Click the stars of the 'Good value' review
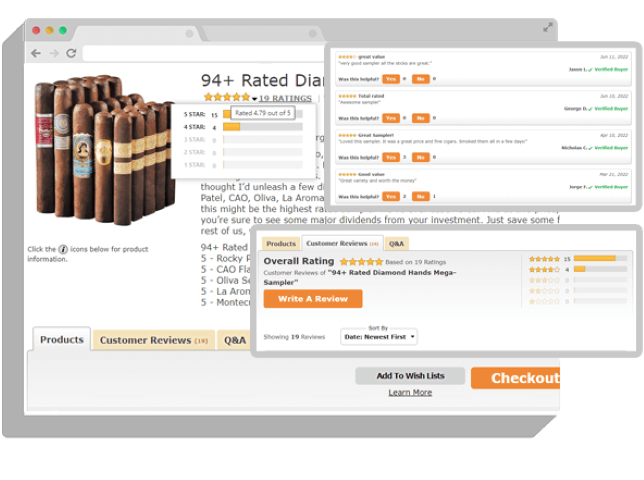644x480 pixels. coord(347,174)
